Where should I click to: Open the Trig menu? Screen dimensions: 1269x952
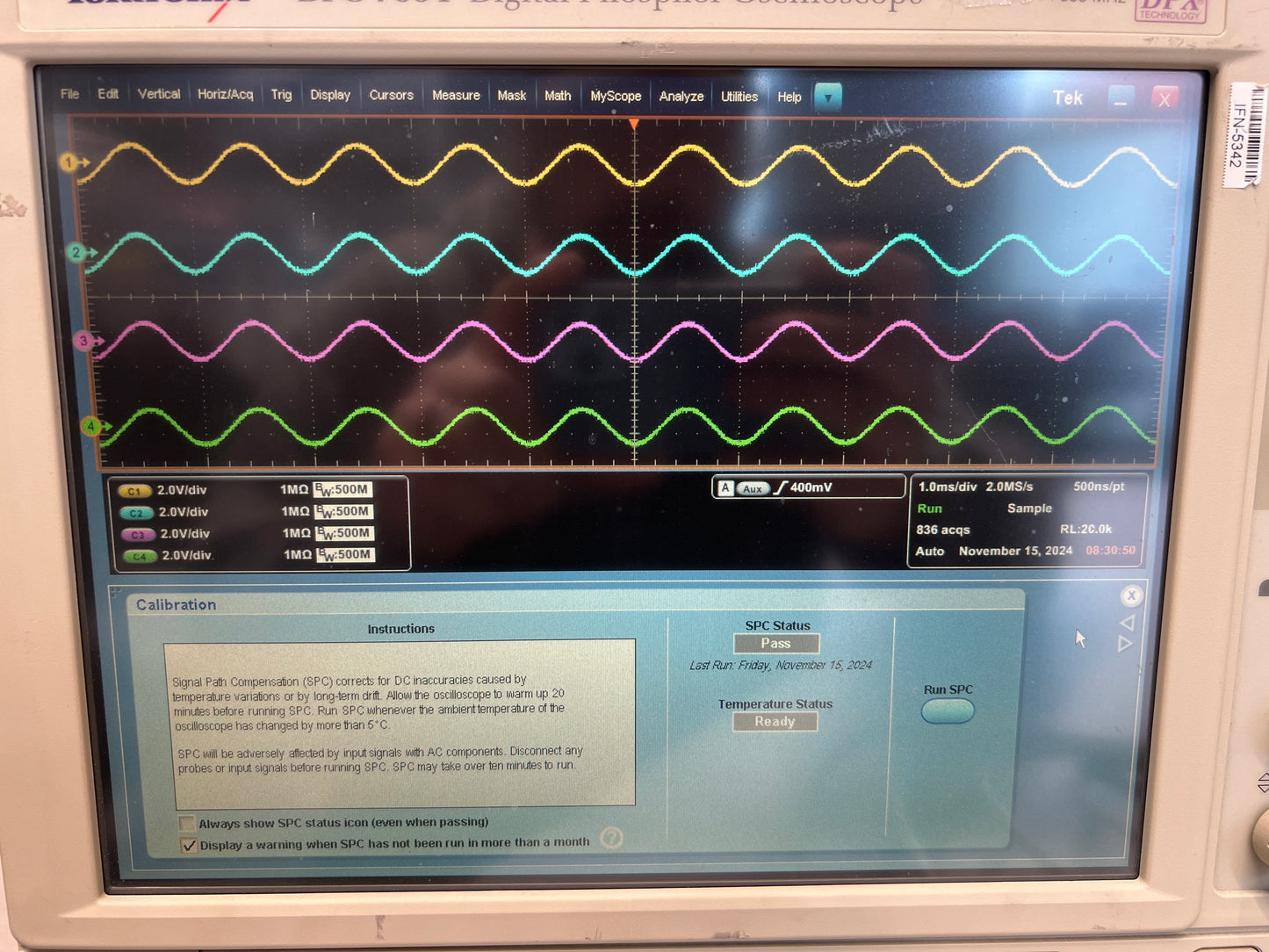point(281,95)
